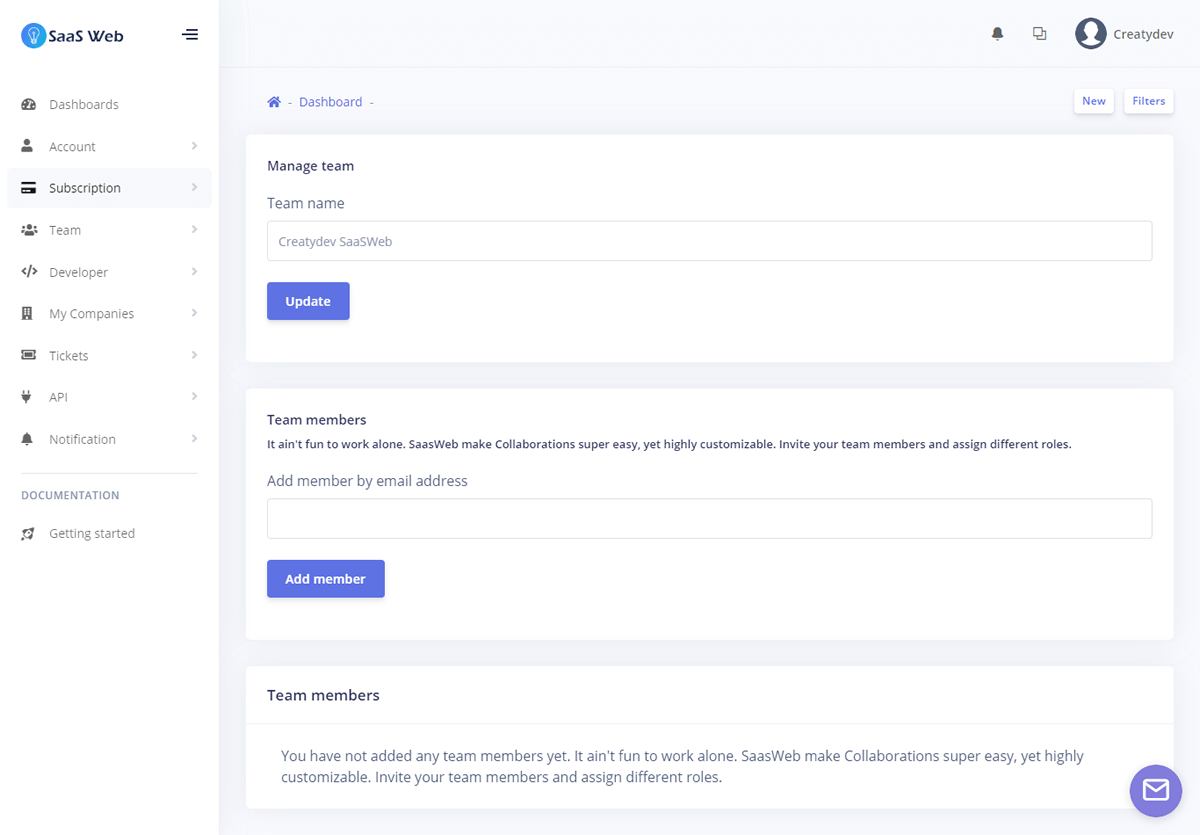Open the Filters button
1200x835 pixels.
1148,101
